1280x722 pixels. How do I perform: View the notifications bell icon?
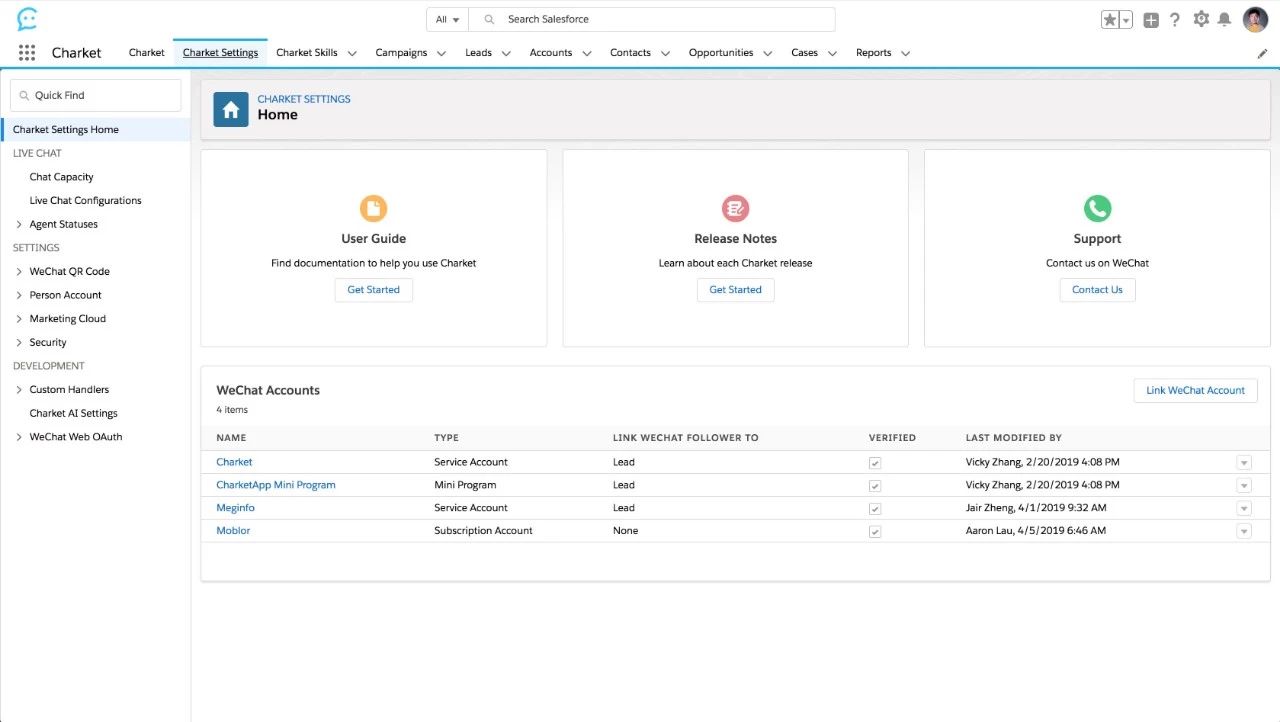pos(1224,20)
